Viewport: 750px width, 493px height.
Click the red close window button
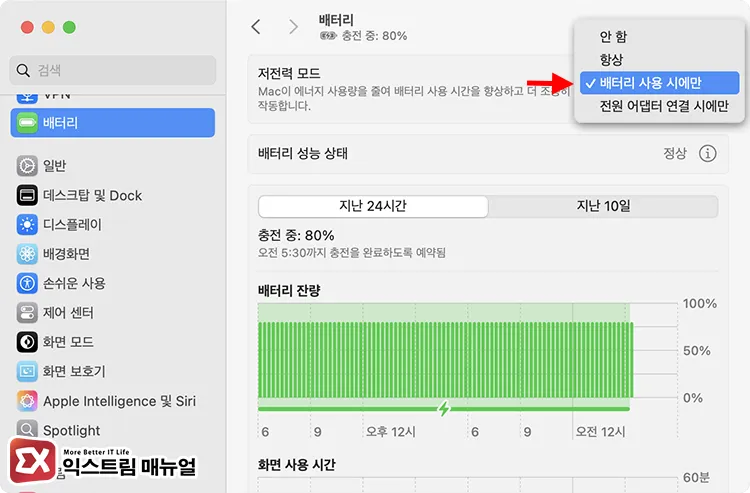click(x=27, y=27)
